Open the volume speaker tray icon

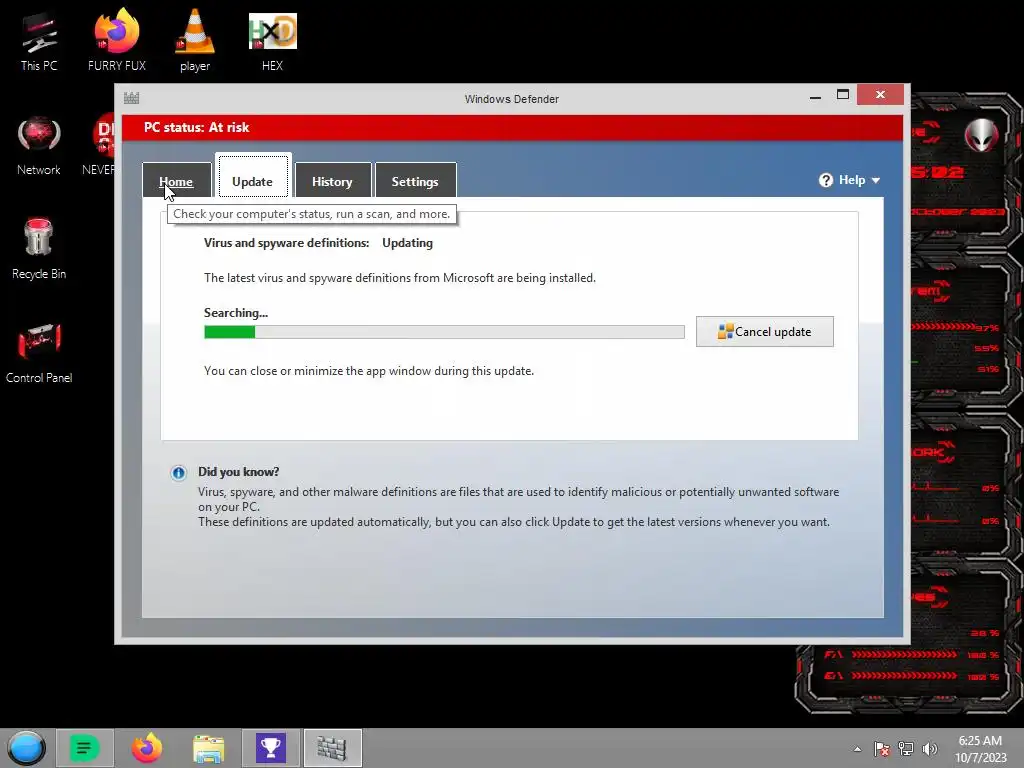pyautogui.click(x=930, y=749)
